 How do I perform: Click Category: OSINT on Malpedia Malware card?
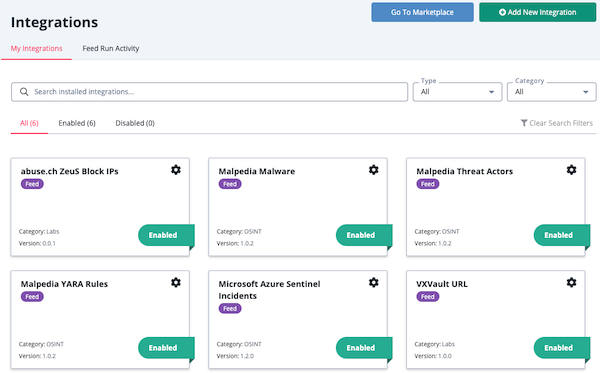(x=239, y=231)
